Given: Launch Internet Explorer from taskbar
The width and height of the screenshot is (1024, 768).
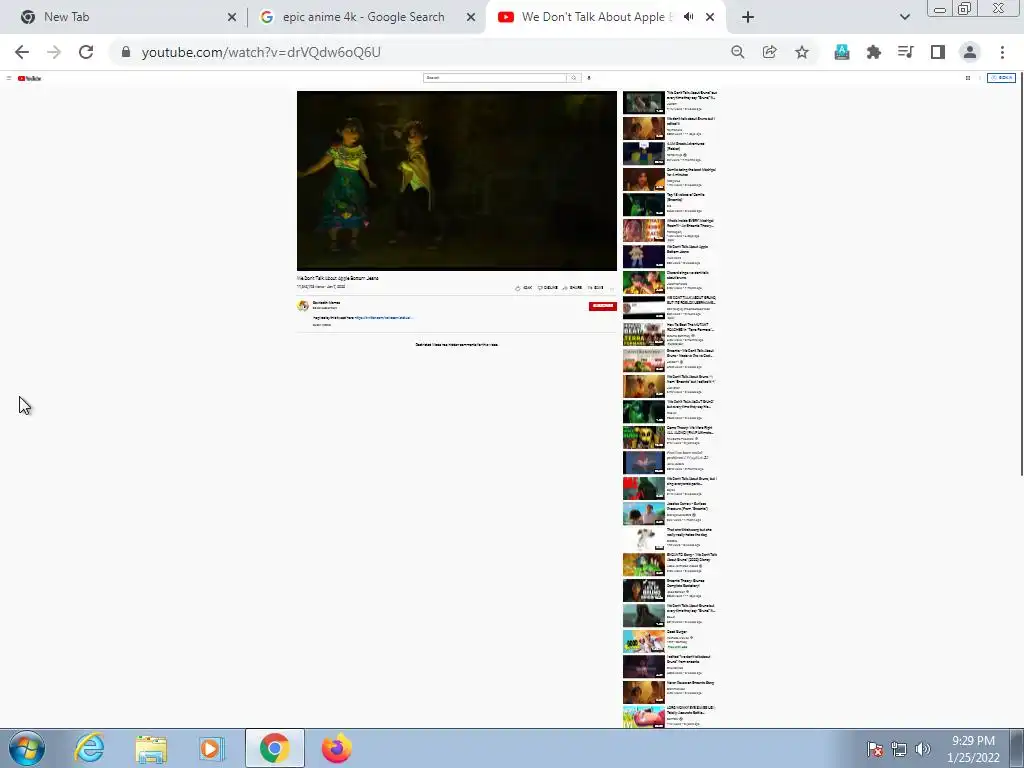Looking at the screenshot, I should [x=89, y=748].
